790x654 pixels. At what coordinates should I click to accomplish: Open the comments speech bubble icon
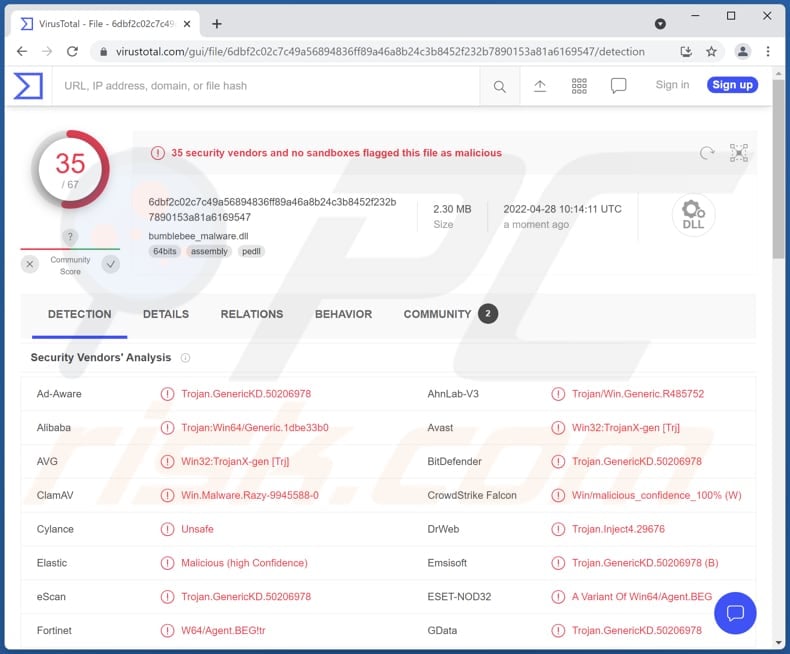[618, 86]
